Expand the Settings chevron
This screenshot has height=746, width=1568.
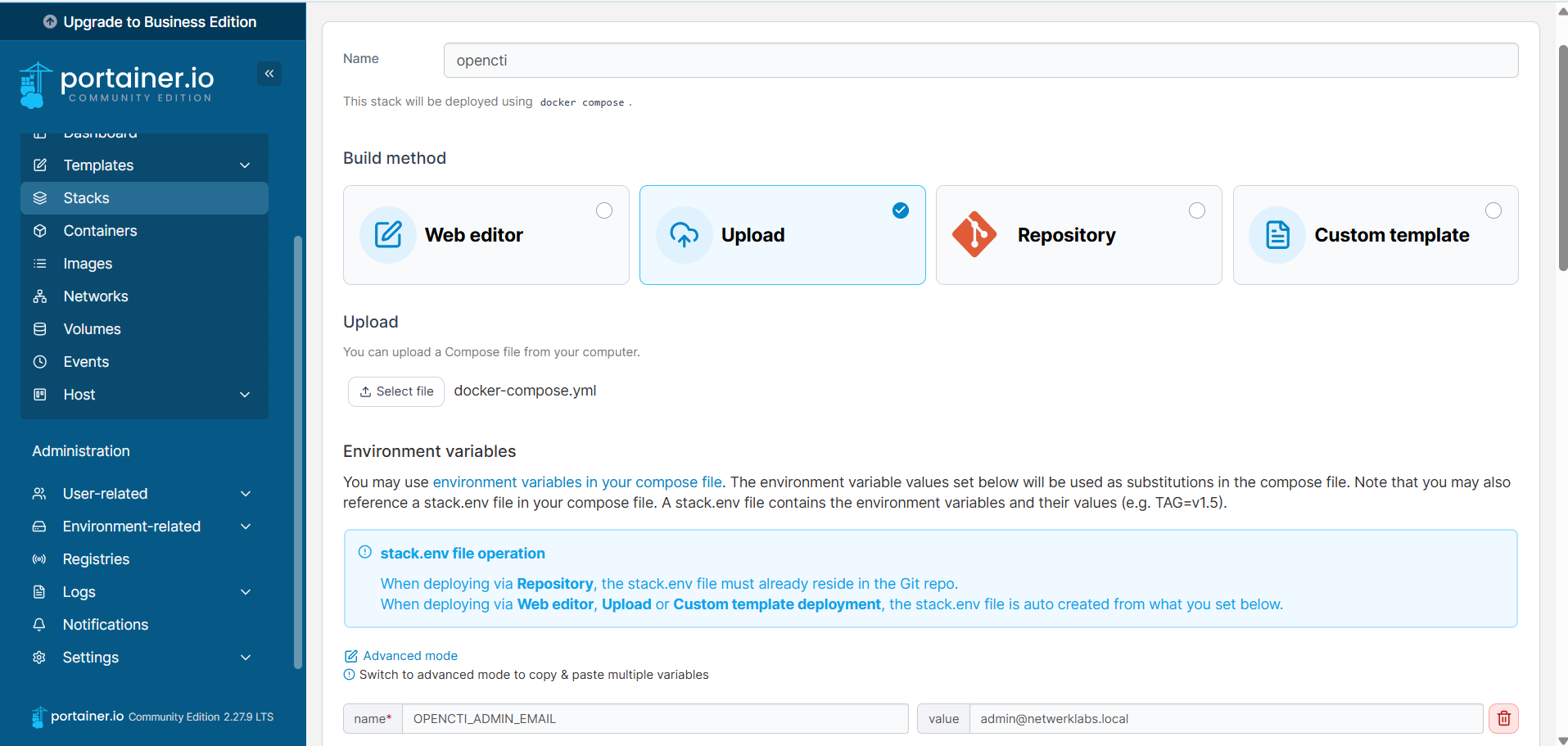[246, 658]
